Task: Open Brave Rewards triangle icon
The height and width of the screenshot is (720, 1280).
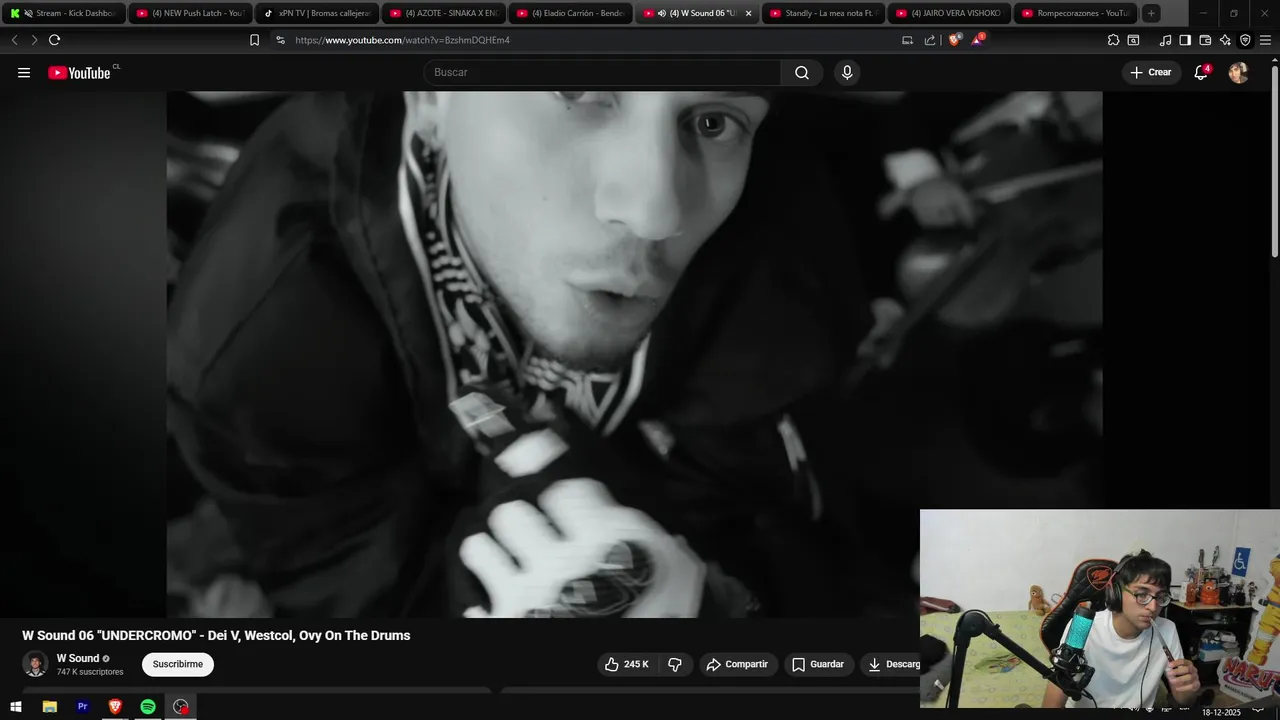Action: pyautogui.click(x=977, y=40)
